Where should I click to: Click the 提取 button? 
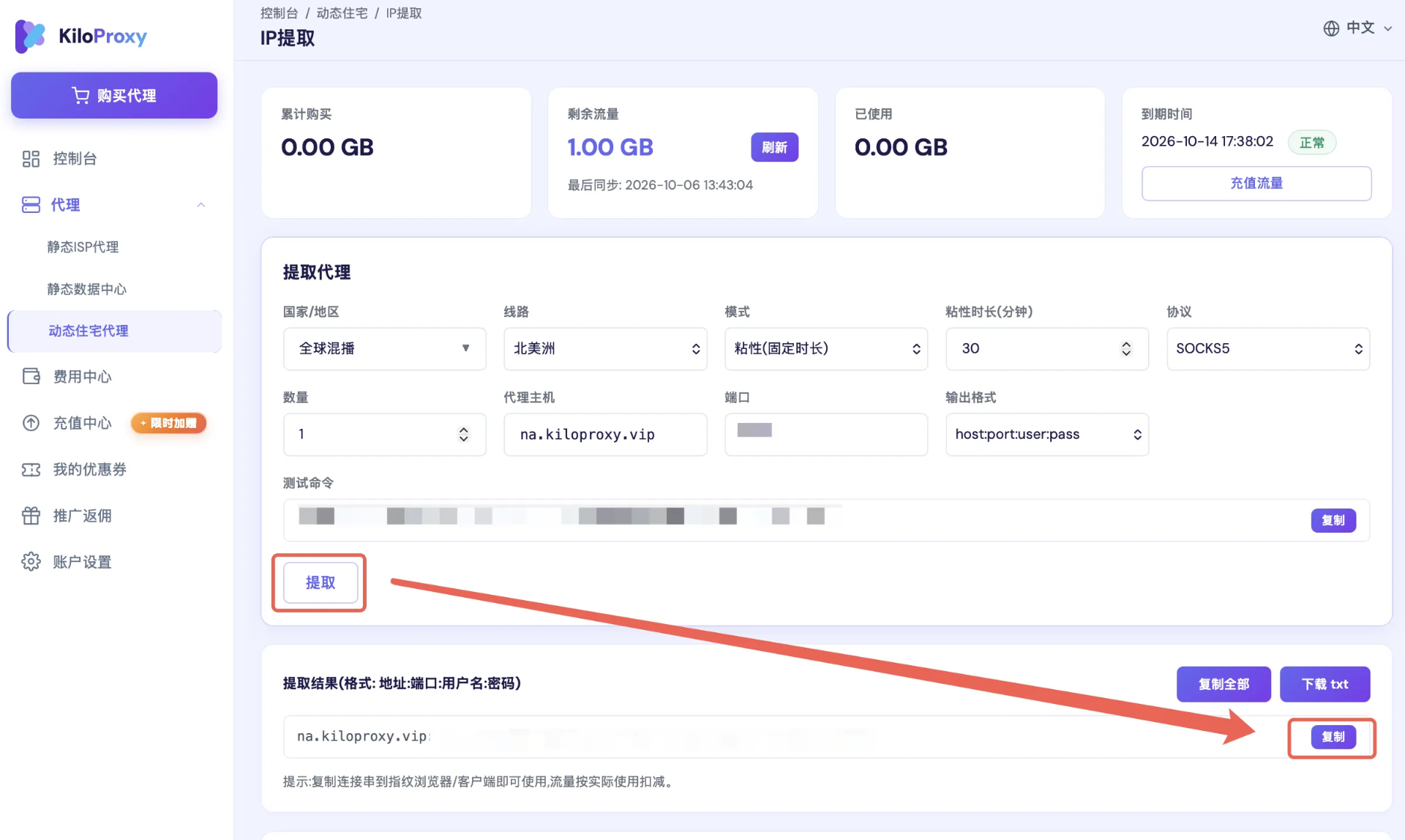[320, 582]
